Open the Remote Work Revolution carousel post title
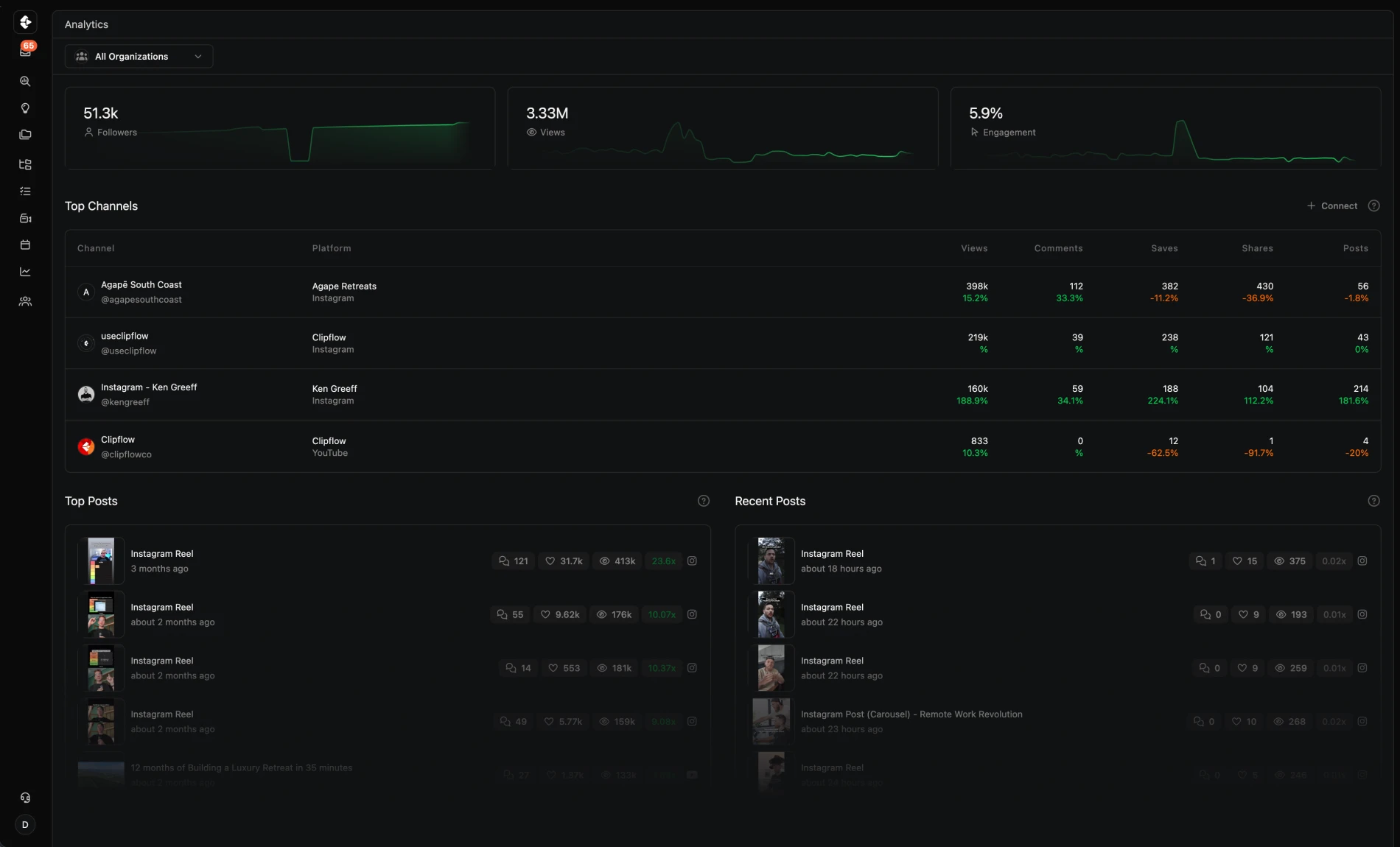This screenshot has height=847, width=1400. coord(911,714)
